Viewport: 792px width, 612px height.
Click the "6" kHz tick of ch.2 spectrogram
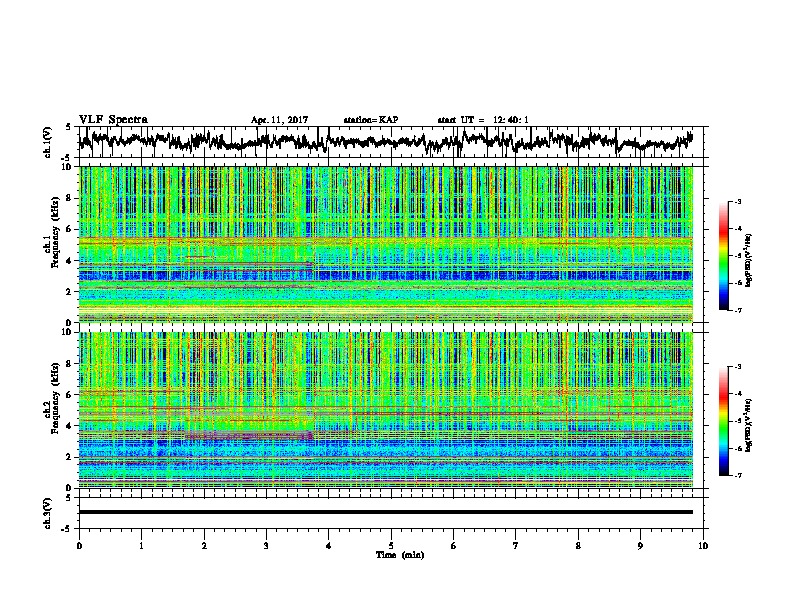point(70,394)
